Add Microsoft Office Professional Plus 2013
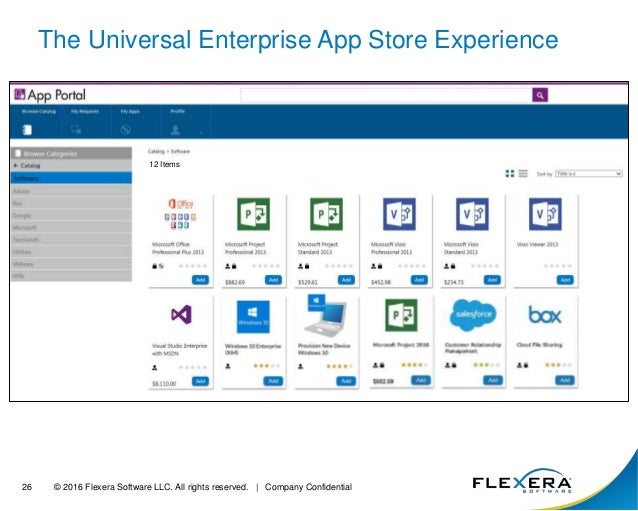 pos(201,280)
